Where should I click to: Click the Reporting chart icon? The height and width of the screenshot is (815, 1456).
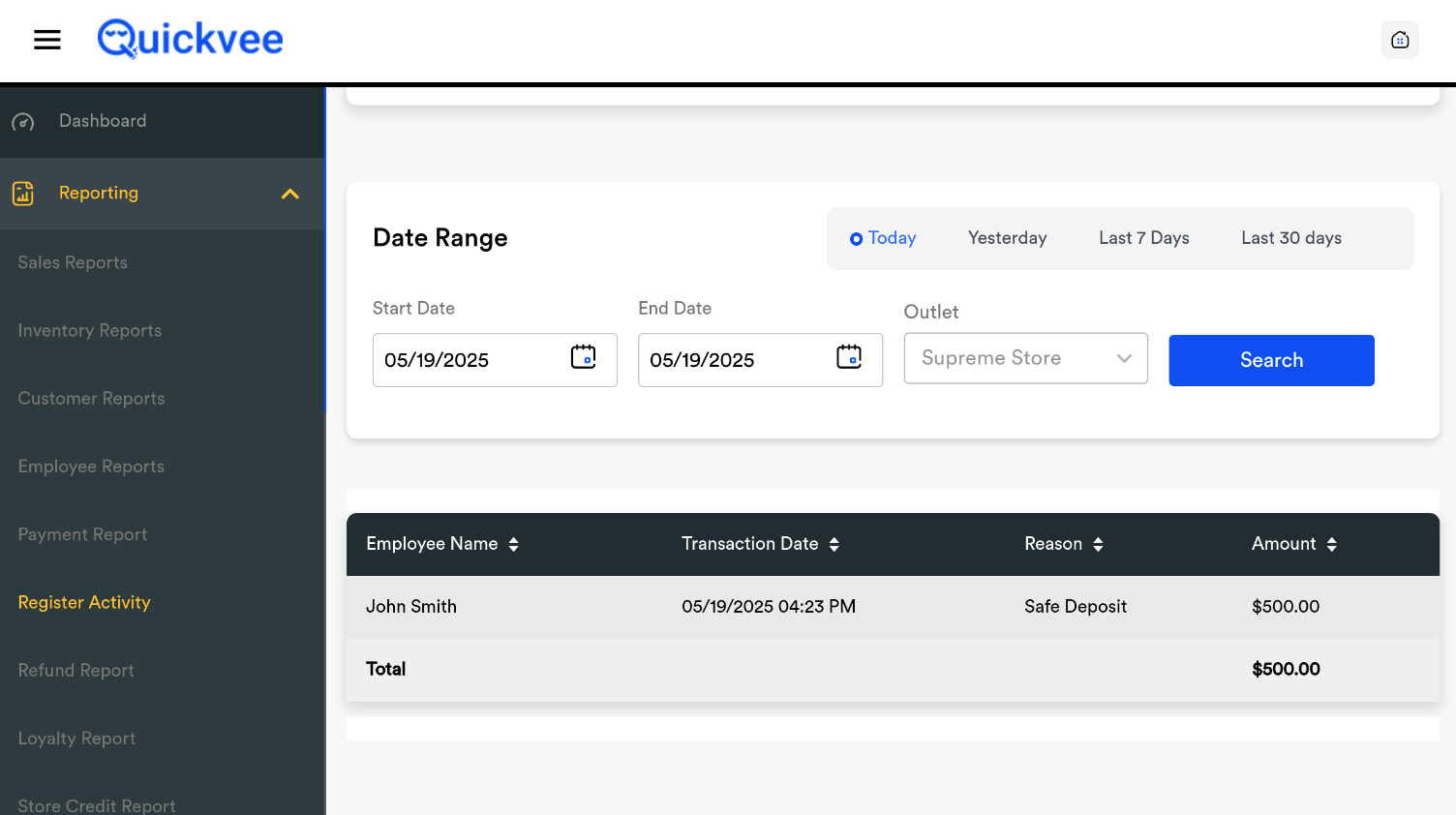(23, 194)
